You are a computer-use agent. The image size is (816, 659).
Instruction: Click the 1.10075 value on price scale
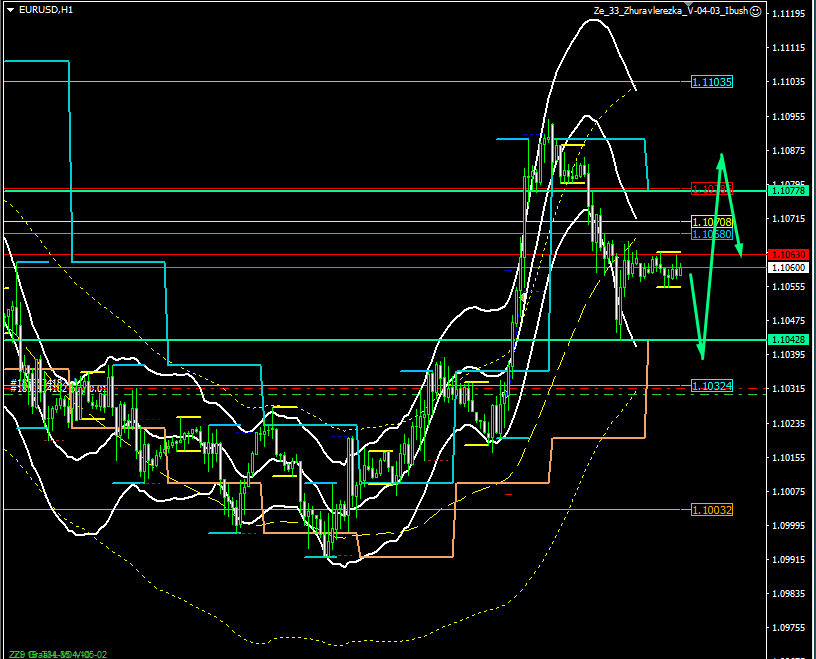pos(788,491)
